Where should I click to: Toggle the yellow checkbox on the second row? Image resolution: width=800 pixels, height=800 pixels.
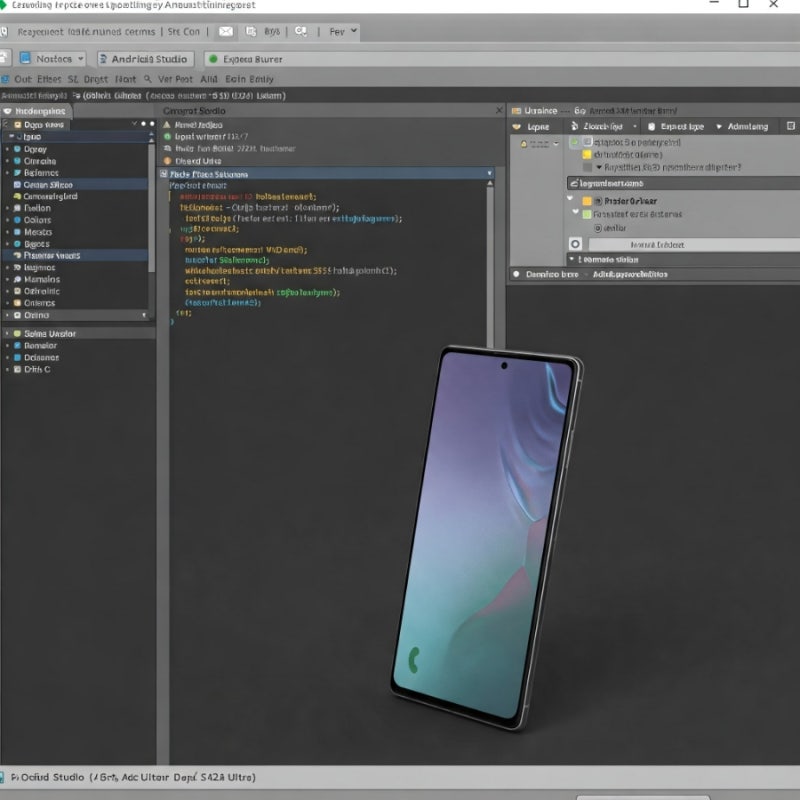point(587,155)
